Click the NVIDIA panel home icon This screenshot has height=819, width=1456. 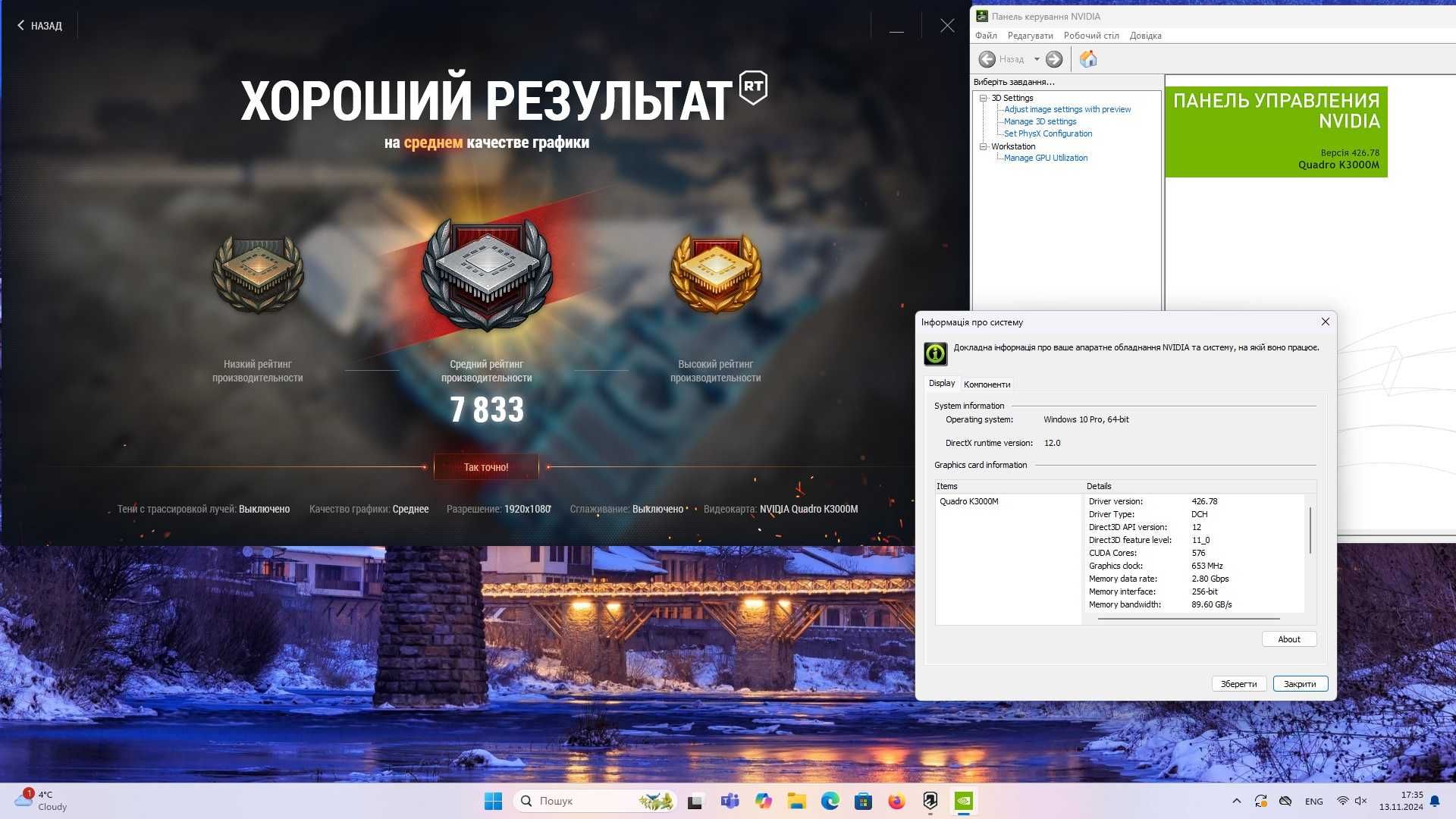pyautogui.click(x=1088, y=59)
